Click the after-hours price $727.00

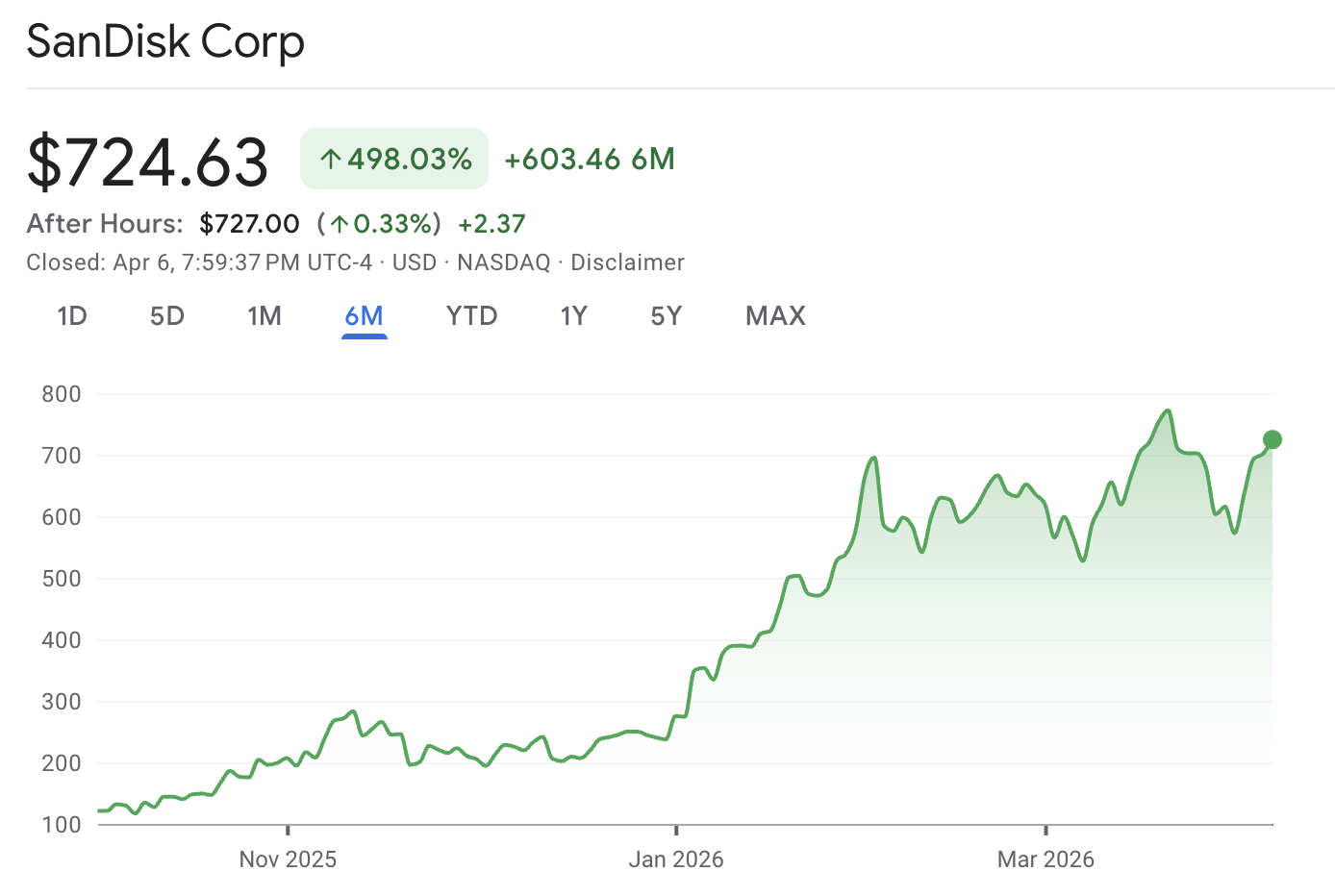pos(249,223)
